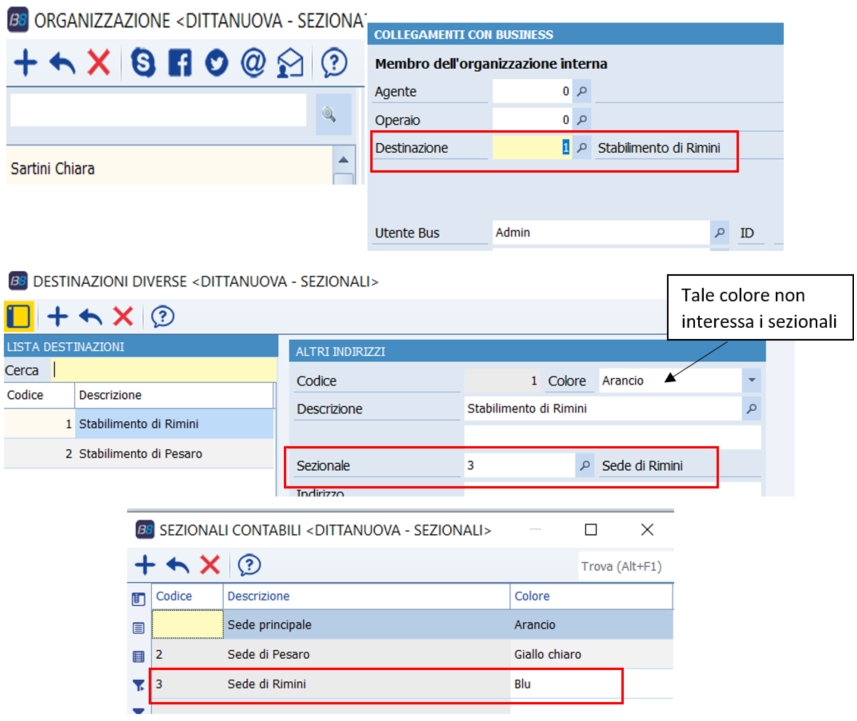Click the add (plus) icon in Organizzazione toolbar
Screen dimensions: 857x721
coord(25,63)
